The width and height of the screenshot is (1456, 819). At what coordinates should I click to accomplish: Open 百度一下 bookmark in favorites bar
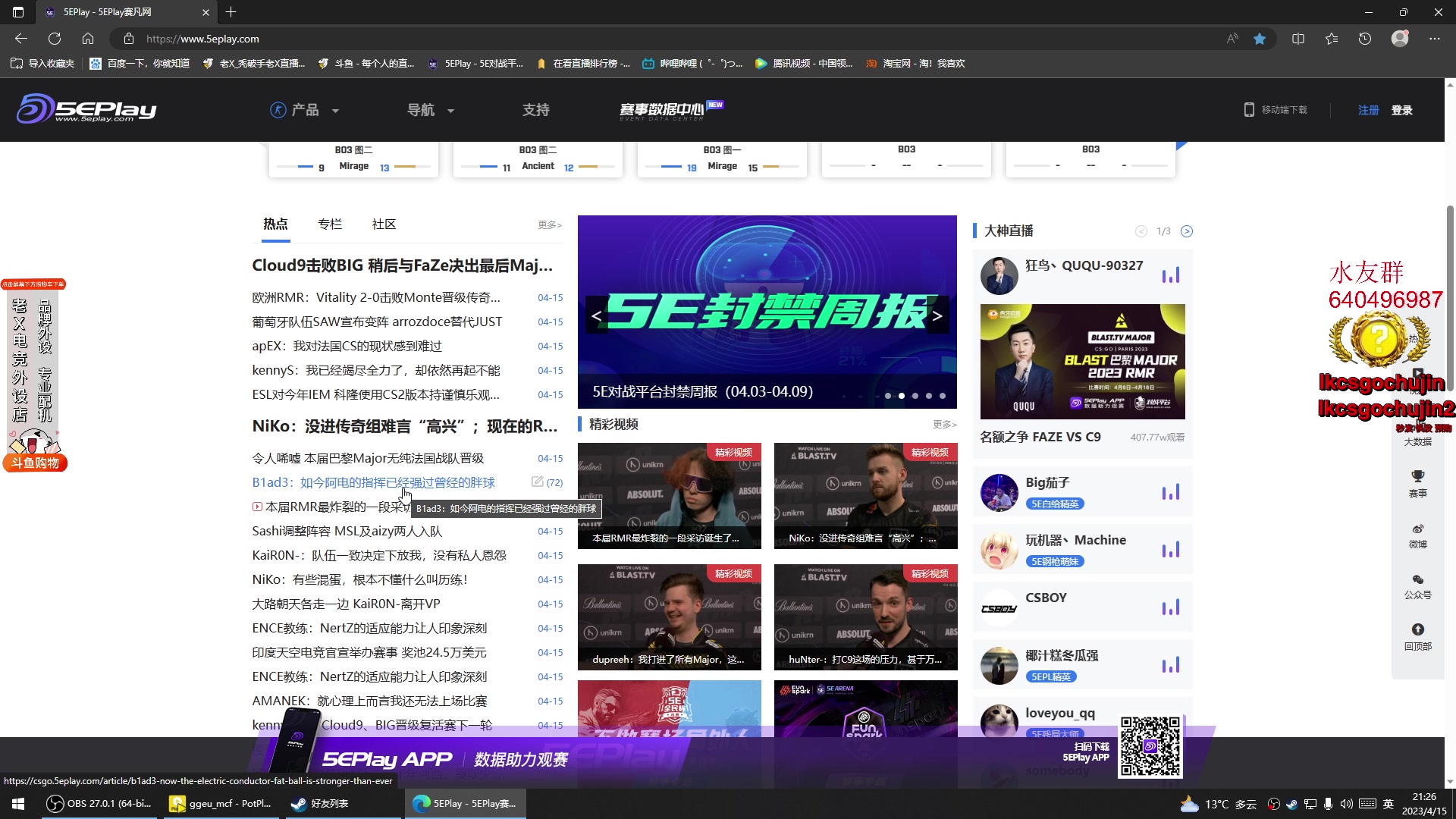pos(140,64)
